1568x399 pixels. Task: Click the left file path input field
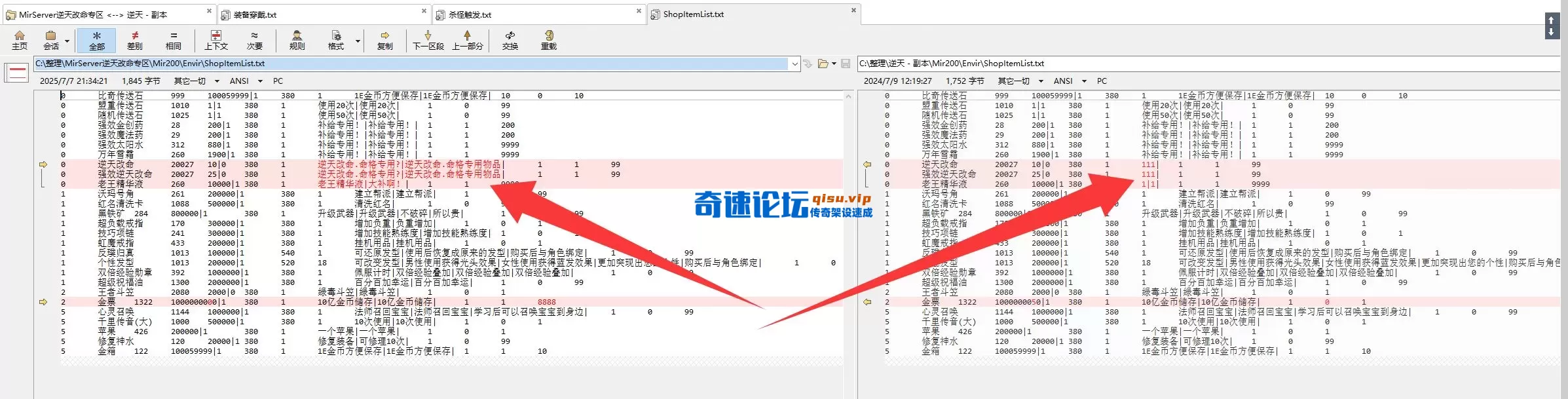[411, 64]
